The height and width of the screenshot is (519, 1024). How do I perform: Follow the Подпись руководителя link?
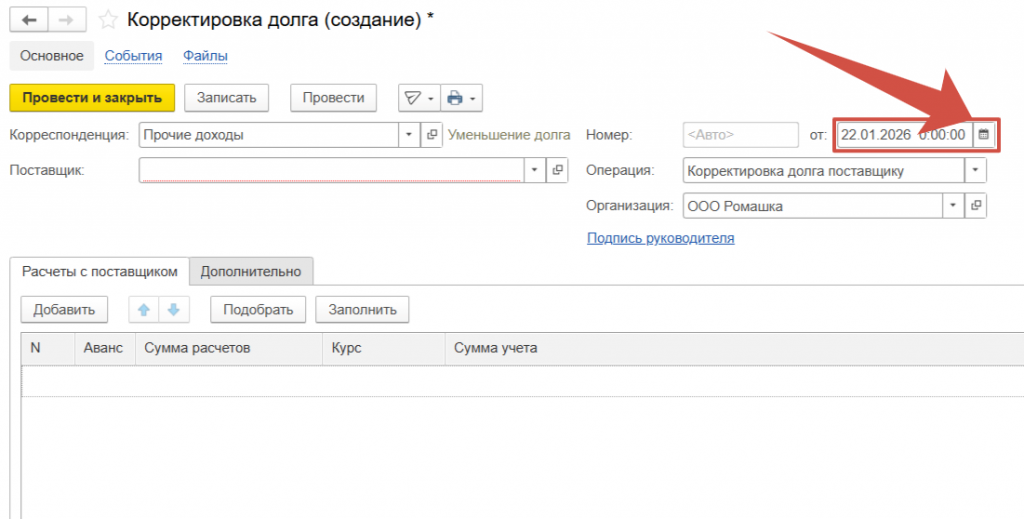[660, 238]
